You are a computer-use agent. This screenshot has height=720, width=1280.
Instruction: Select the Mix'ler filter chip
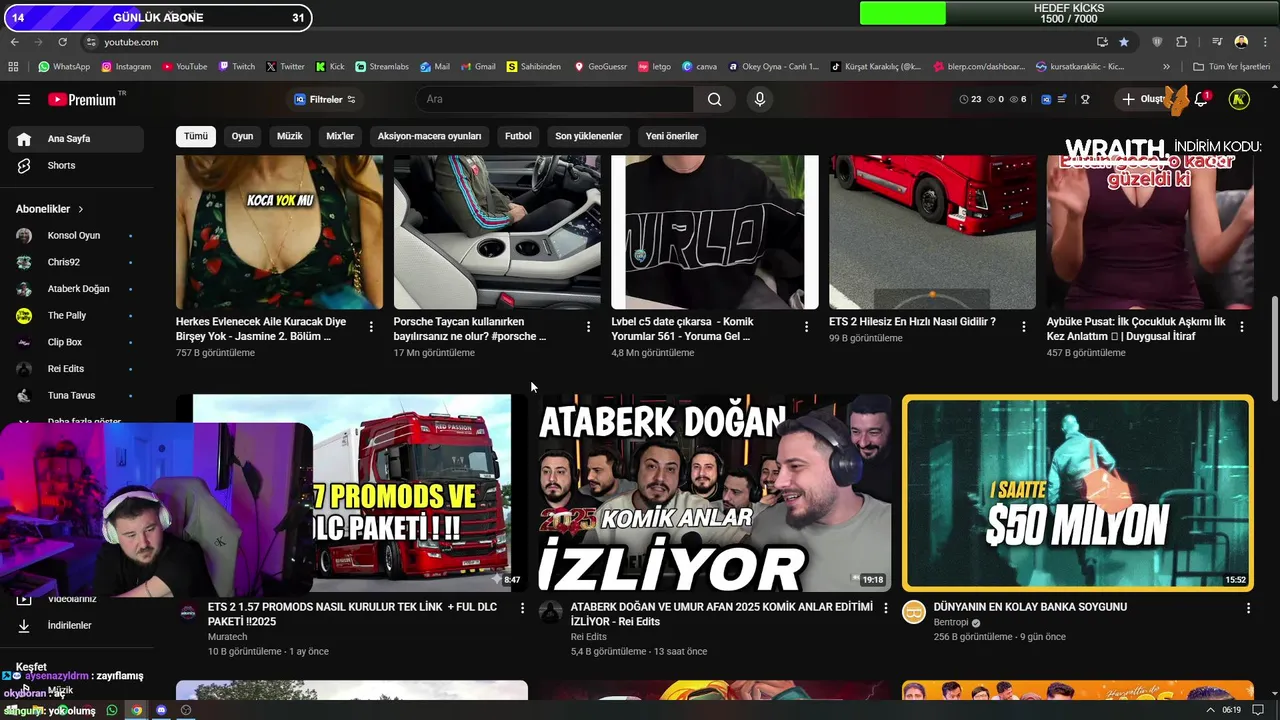click(x=340, y=136)
